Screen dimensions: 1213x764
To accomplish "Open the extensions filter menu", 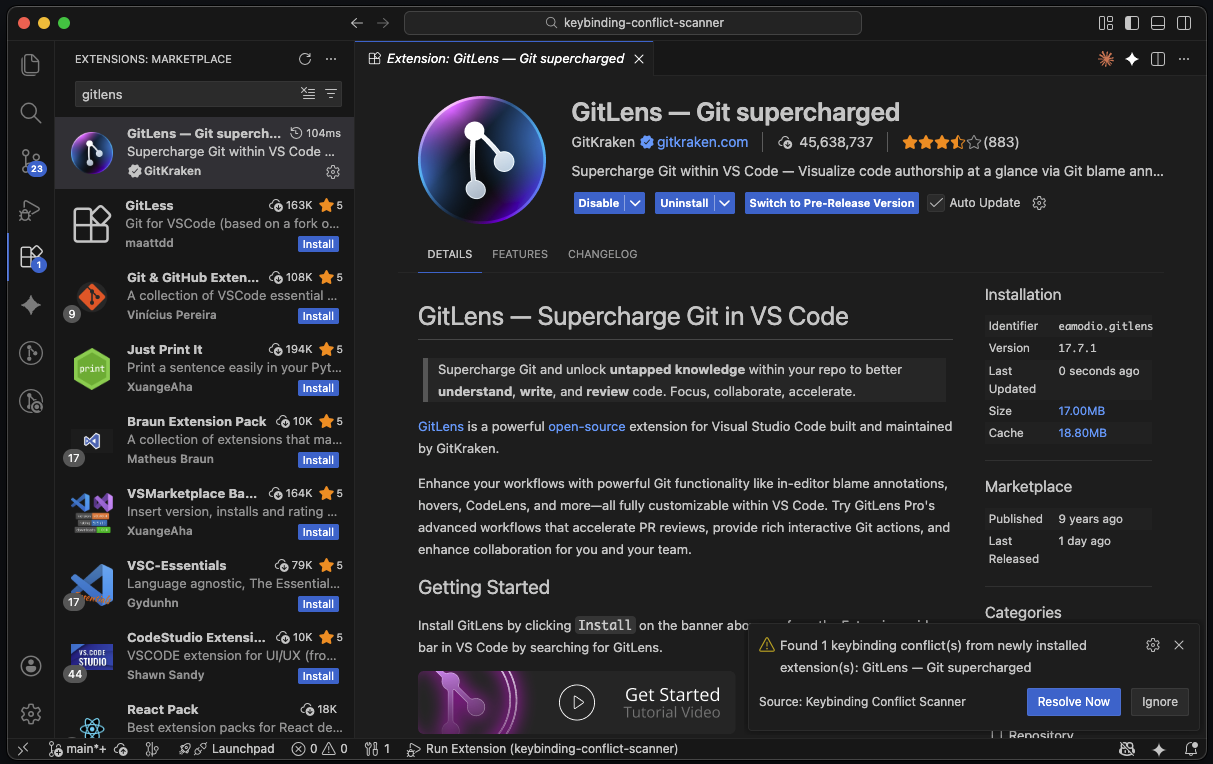I will point(331,93).
